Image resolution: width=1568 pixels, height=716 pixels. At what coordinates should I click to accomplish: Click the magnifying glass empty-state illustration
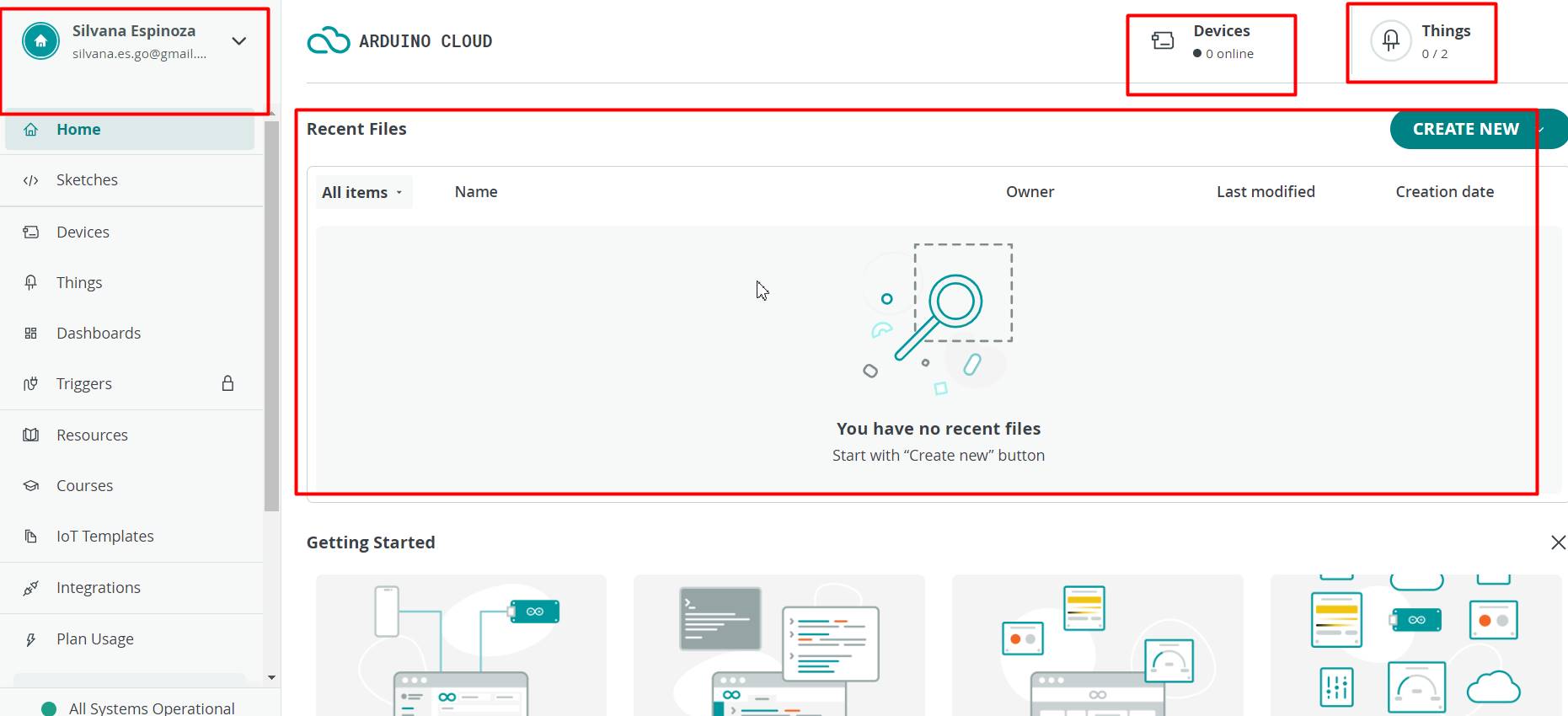point(938,320)
